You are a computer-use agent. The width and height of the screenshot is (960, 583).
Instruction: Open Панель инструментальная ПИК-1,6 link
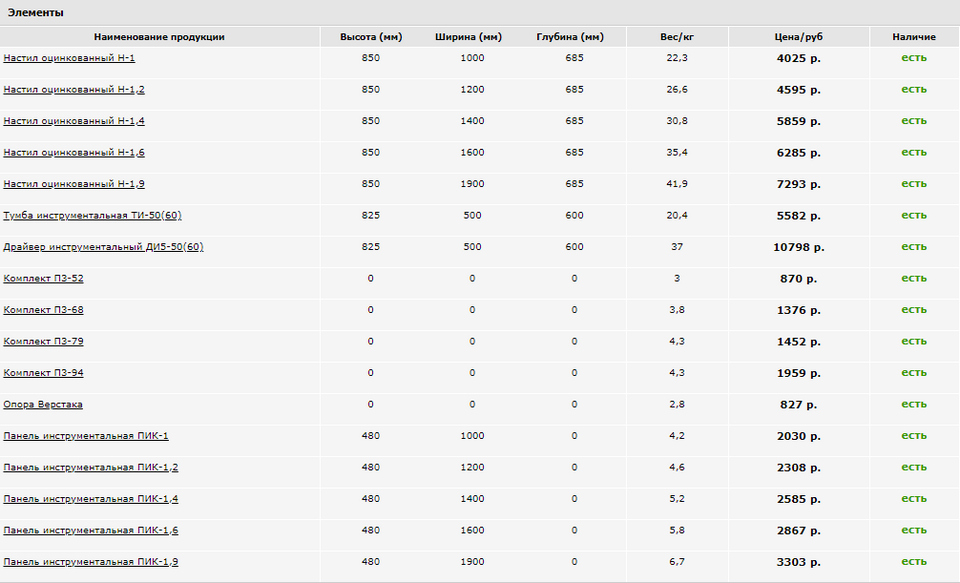tap(91, 530)
